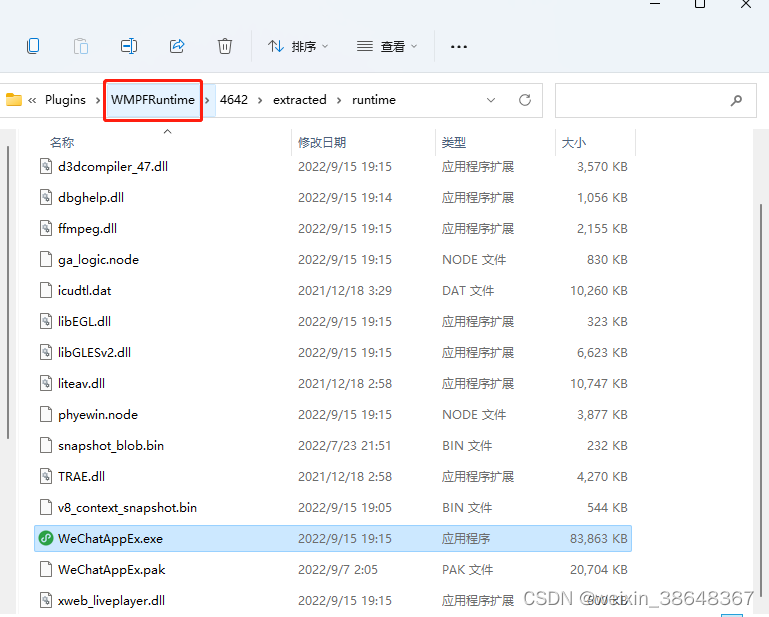The height and width of the screenshot is (617, 769).
Task: Click the dll icon beside ffmpeg.dll
Action: click(x=46, y=229)
